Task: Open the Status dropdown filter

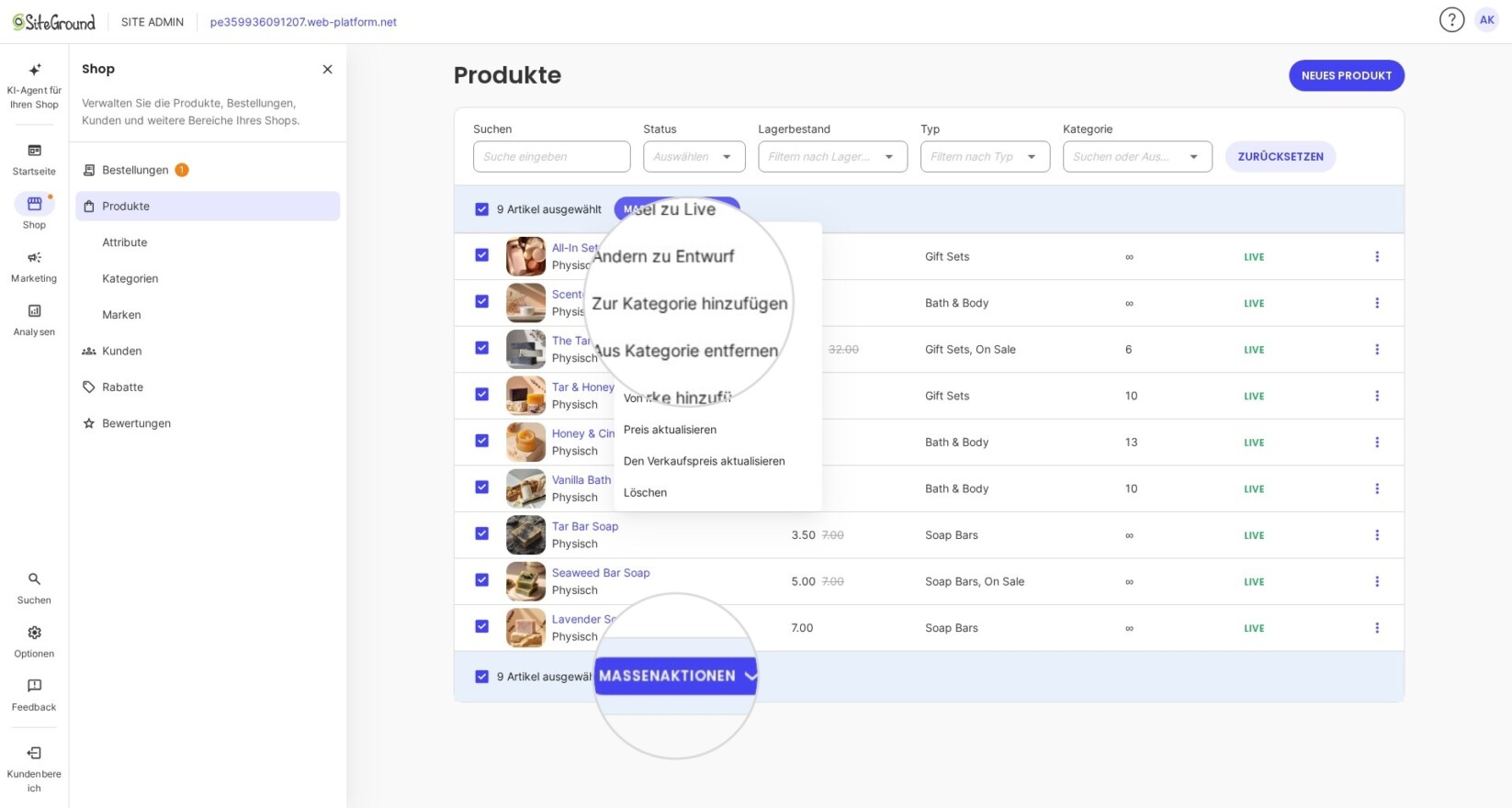Action: click(694, 157)
